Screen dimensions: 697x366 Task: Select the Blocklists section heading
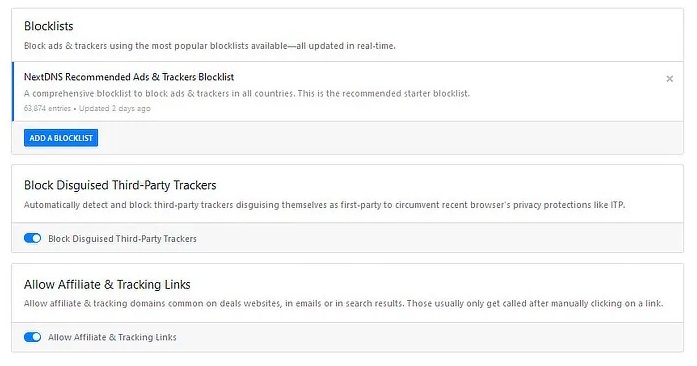(48, 26)
